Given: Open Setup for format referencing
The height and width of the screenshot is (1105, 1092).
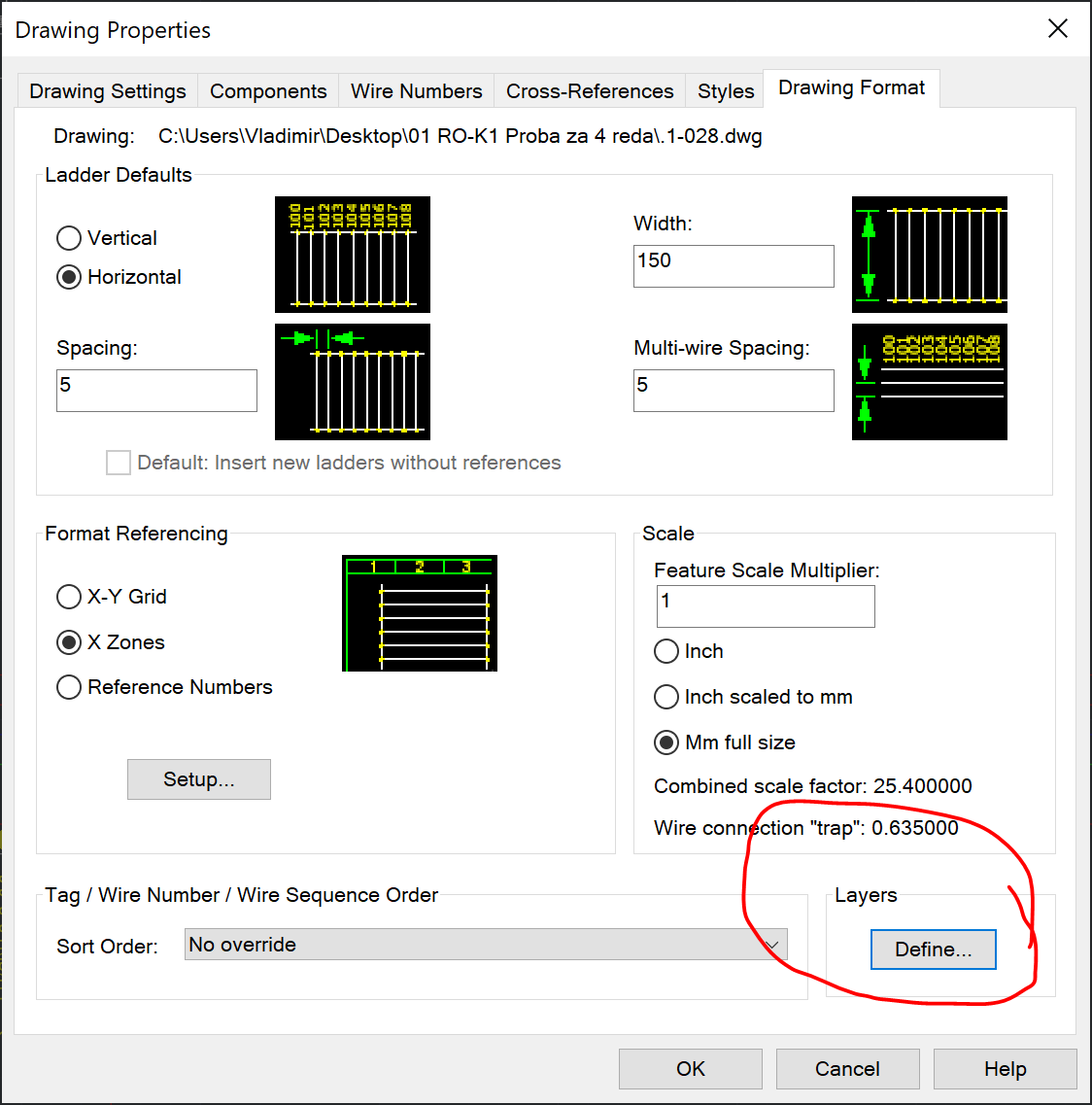Looking at the screenshot, I should [x=198, y=778].
